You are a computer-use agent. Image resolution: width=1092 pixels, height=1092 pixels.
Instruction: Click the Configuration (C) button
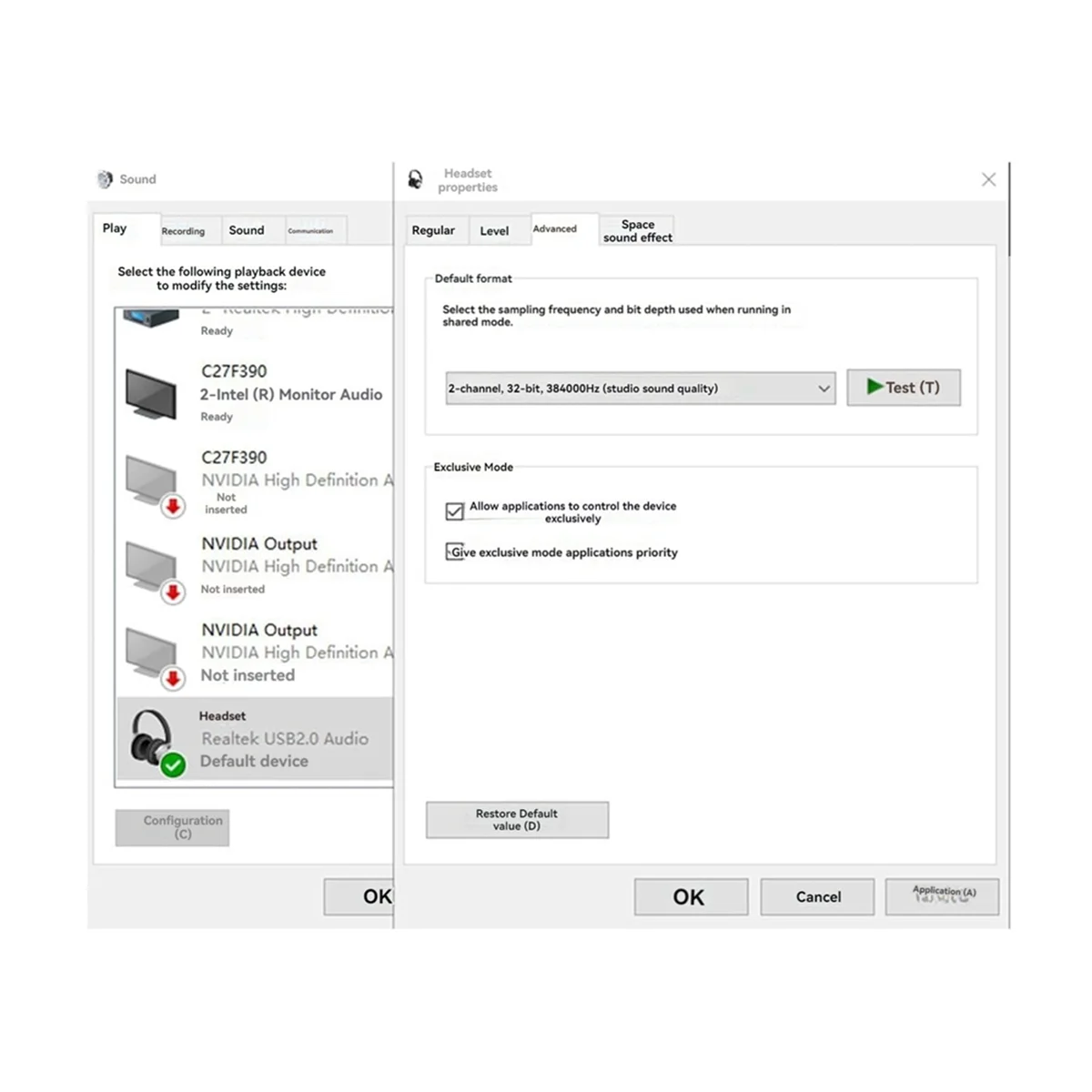coord(172,828)
